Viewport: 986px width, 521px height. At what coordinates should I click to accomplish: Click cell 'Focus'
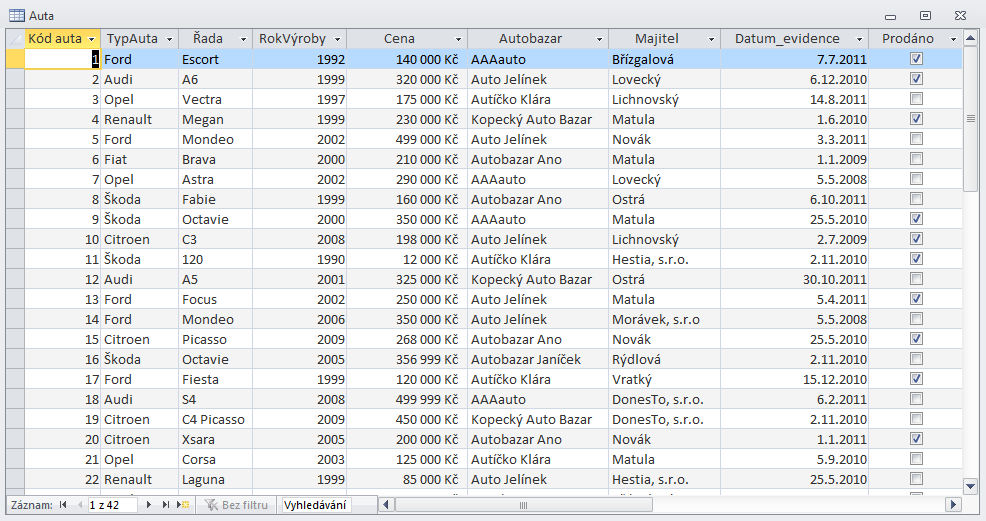point(215,299)
